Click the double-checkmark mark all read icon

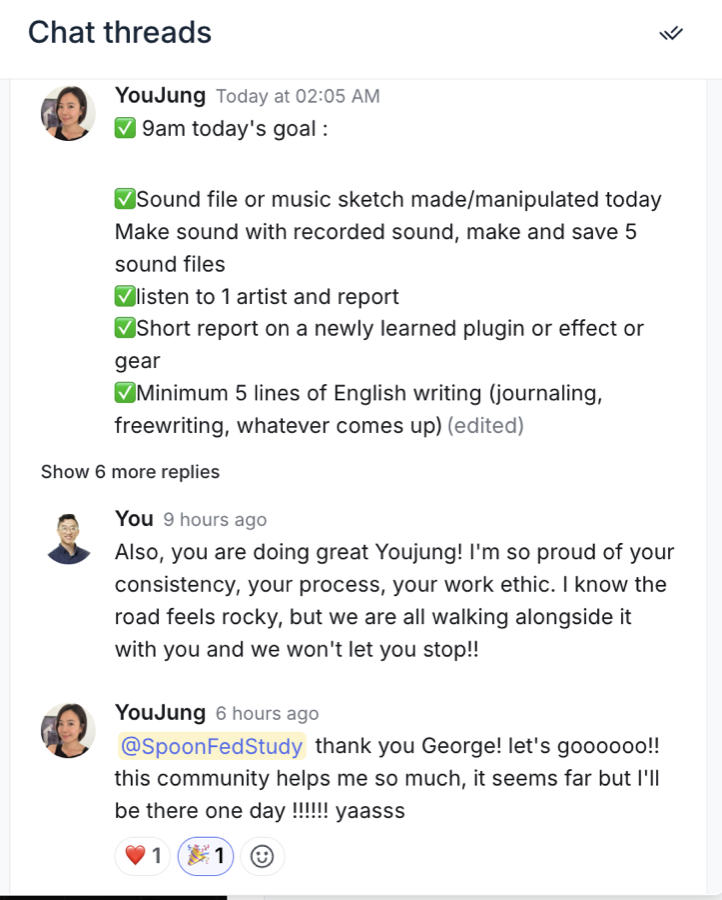point(670,33)
